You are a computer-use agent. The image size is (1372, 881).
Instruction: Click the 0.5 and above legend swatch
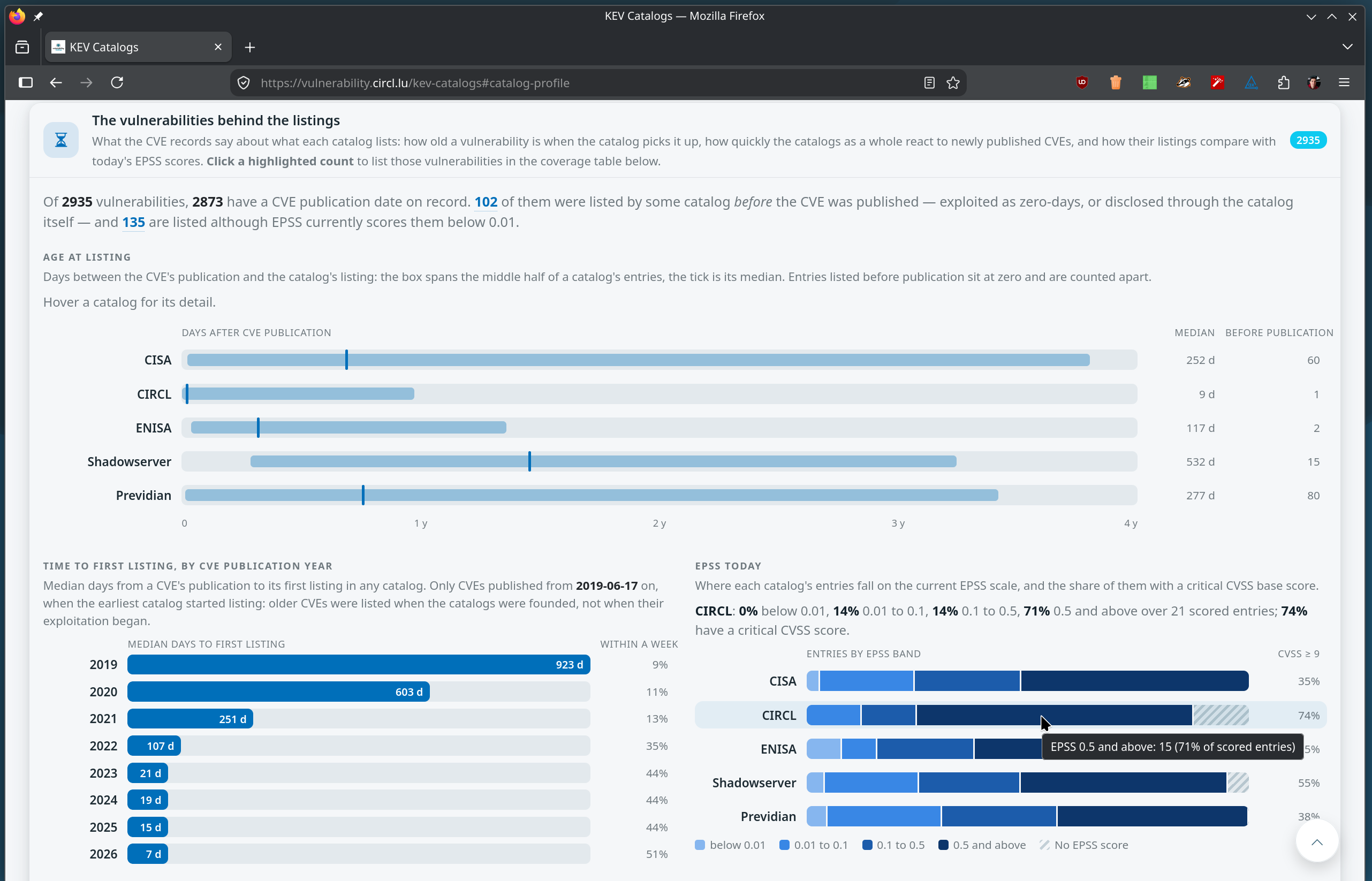click(x=943, y=845)
